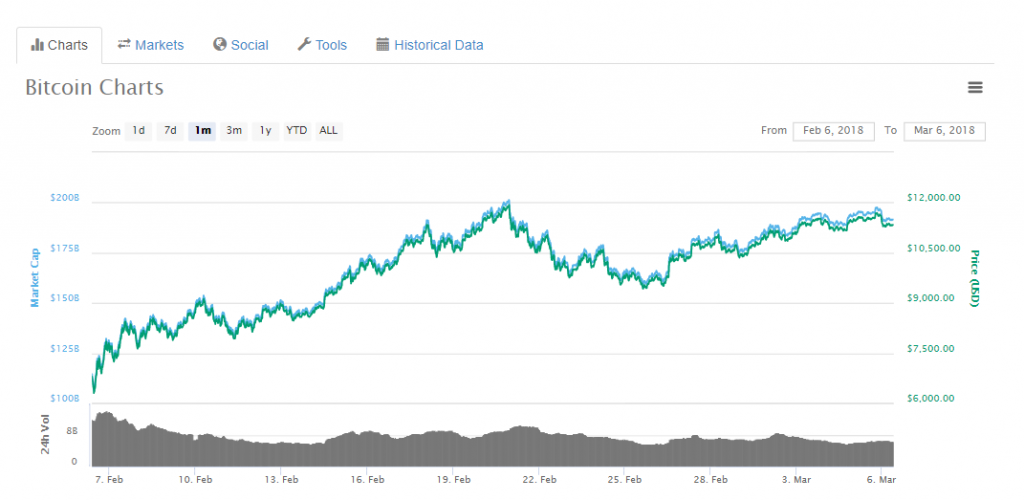
Task: Click the Price (USD) axis label
Action: coord(975,279)
